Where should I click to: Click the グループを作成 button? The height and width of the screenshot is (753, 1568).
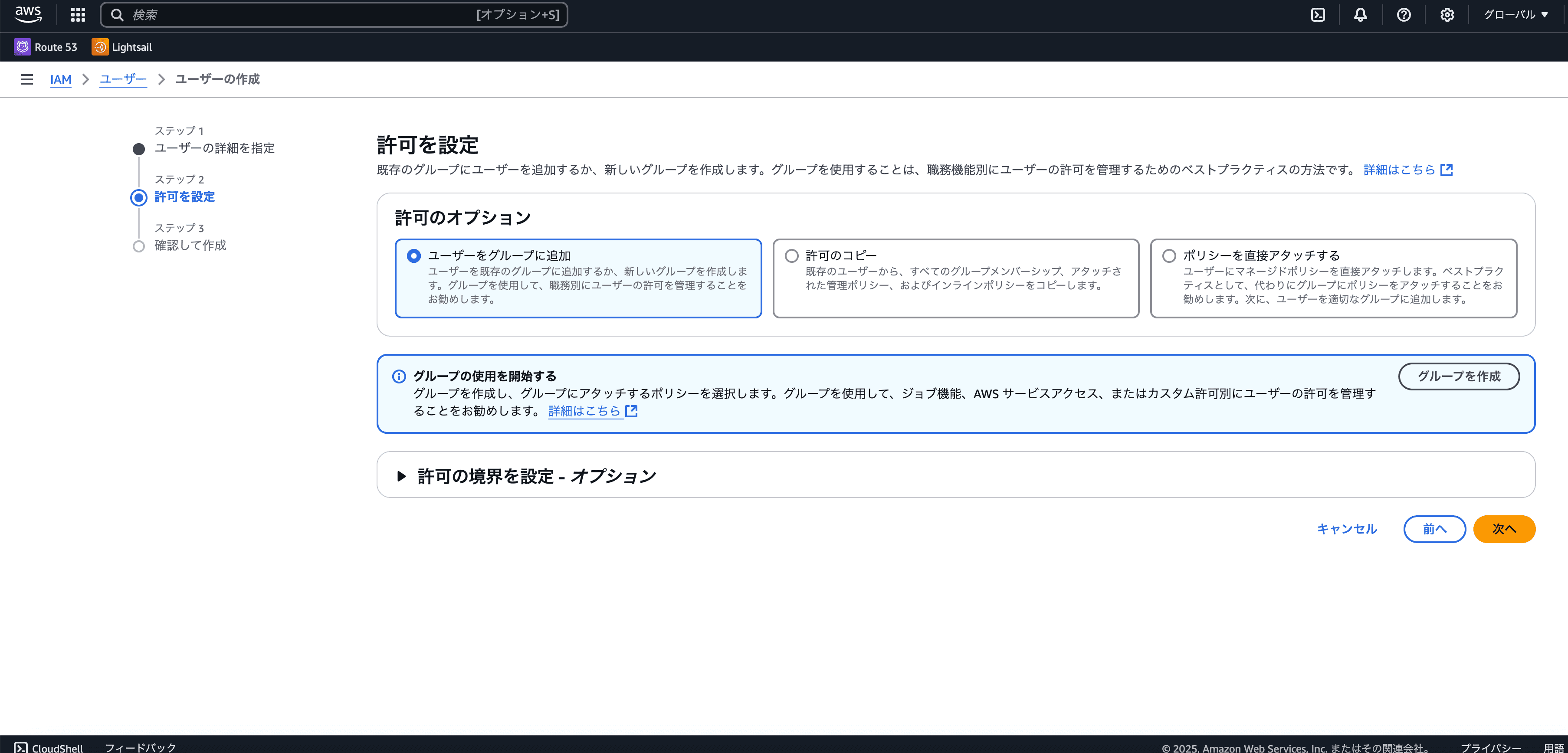1459,376
